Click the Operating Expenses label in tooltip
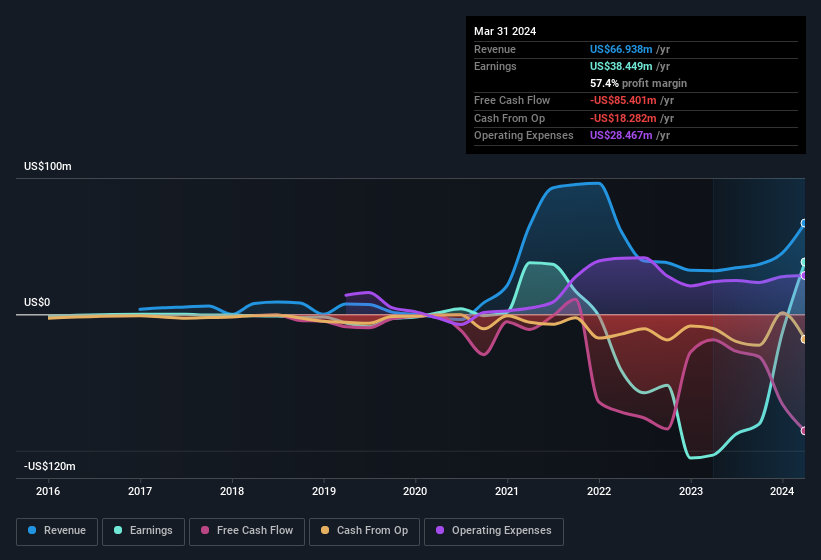821x560 pixels. 524,136
